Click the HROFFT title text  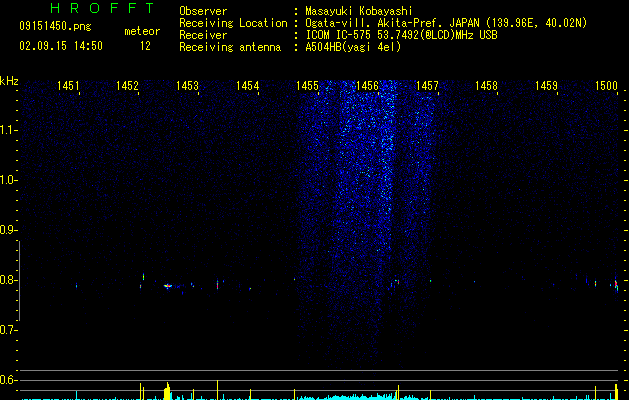[102, 8]
